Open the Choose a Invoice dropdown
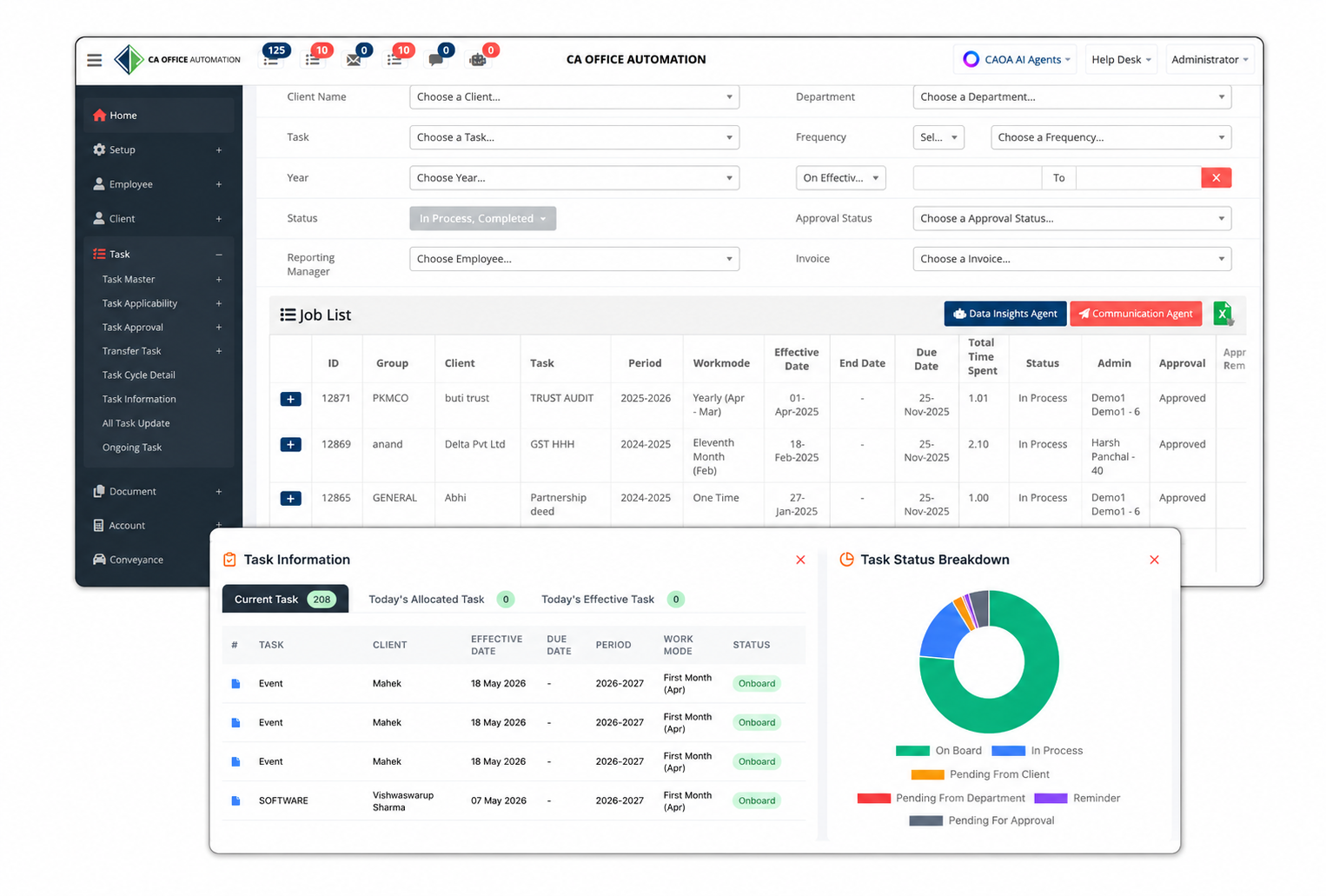1326x896 pixels. [x=1072, y=259]
